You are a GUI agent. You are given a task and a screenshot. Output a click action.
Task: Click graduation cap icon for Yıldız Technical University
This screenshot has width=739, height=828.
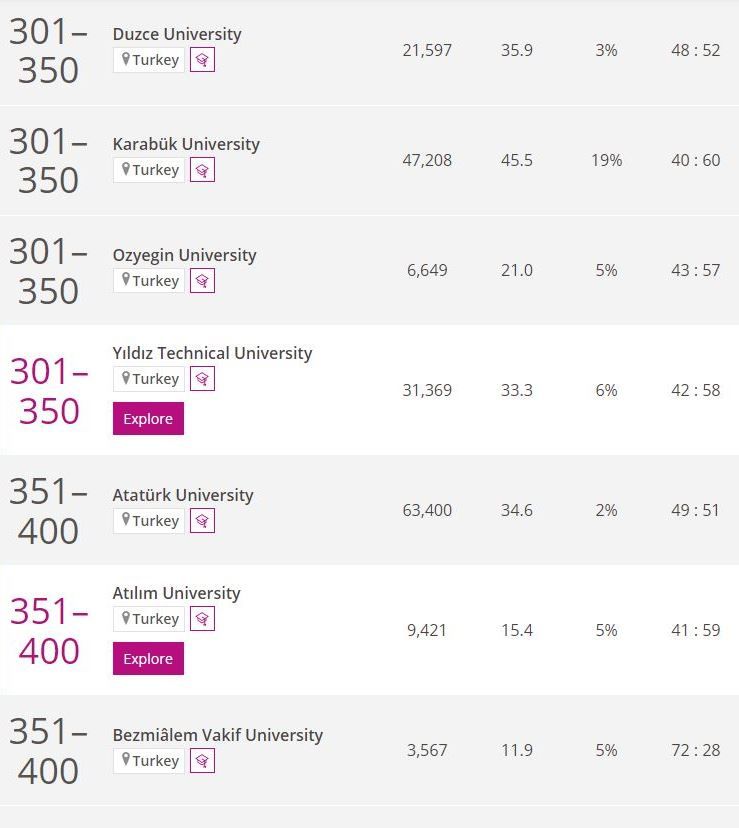click(202, 379)
